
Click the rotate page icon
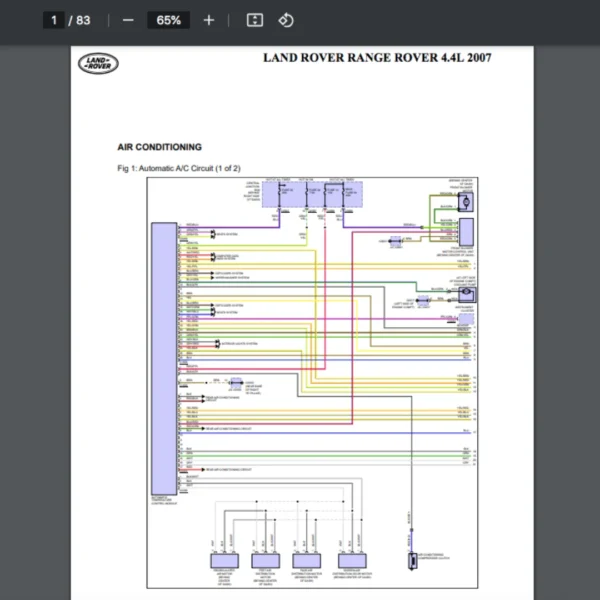286,20
